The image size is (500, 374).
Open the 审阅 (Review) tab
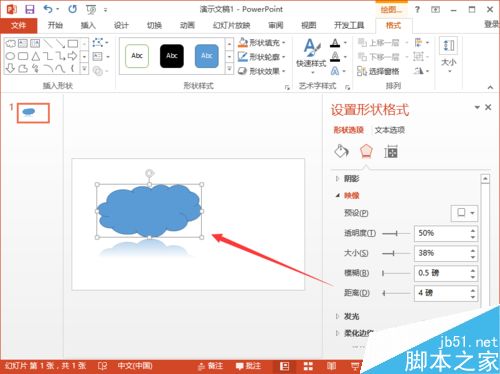pos(276,25)
